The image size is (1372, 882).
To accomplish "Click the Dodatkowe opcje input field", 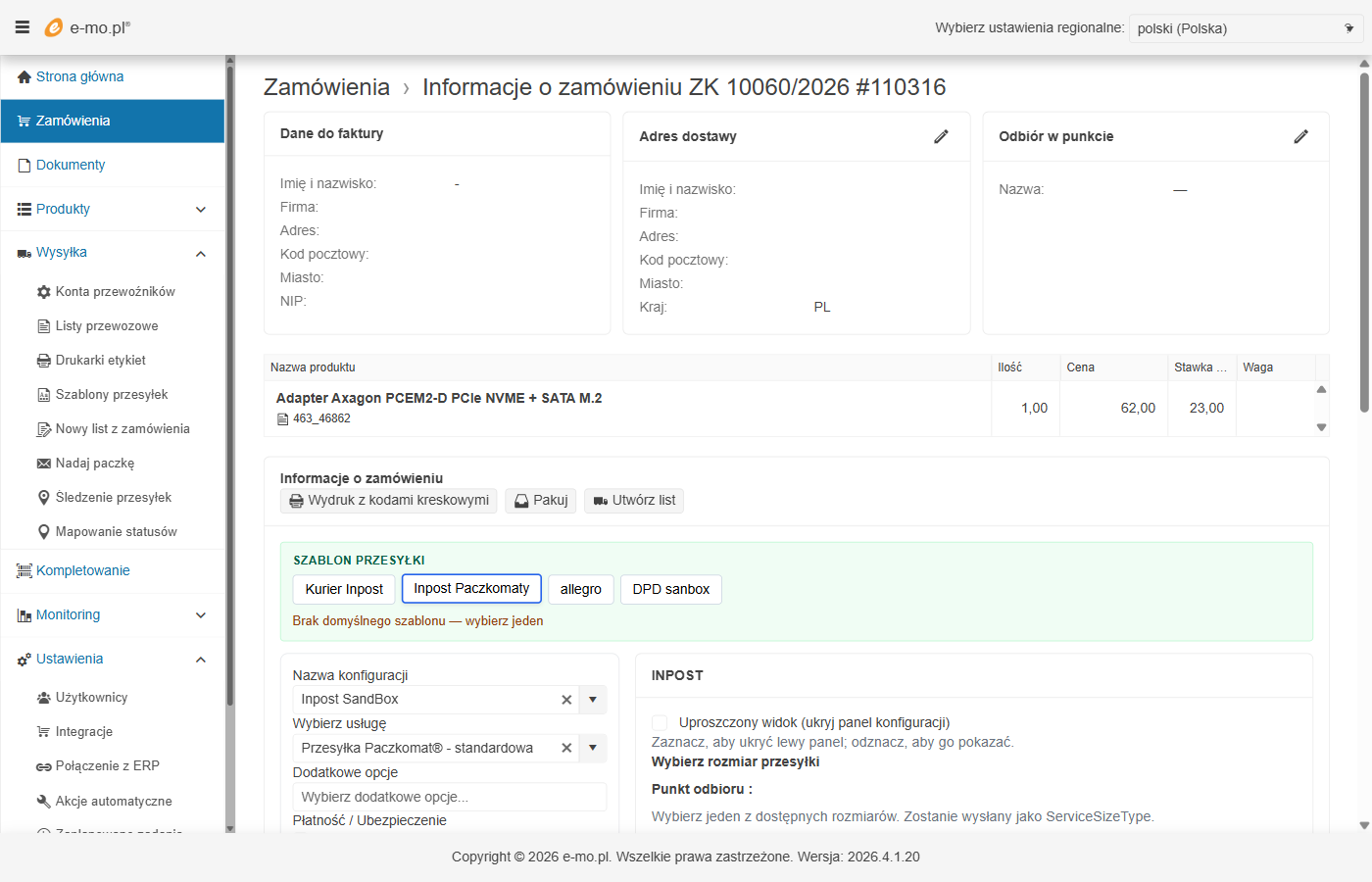I will tap(449, 797).
